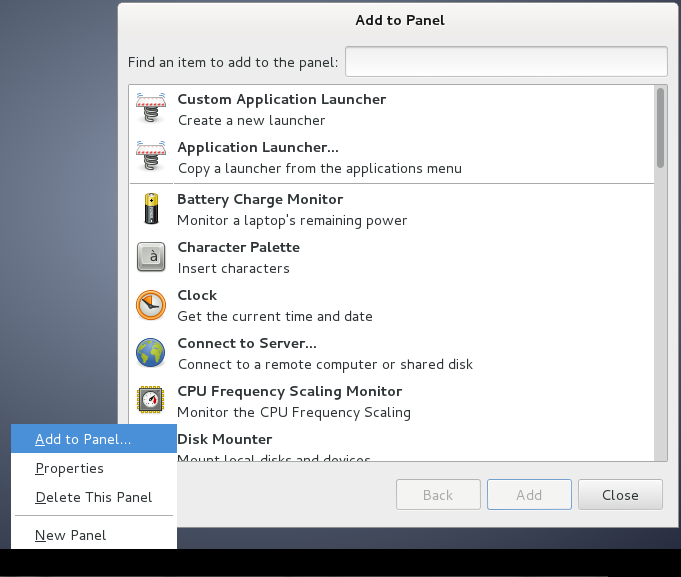Select 'Application Launcher...' list entry title
Viewport: 681px width, 577px height.
(258, 147)
